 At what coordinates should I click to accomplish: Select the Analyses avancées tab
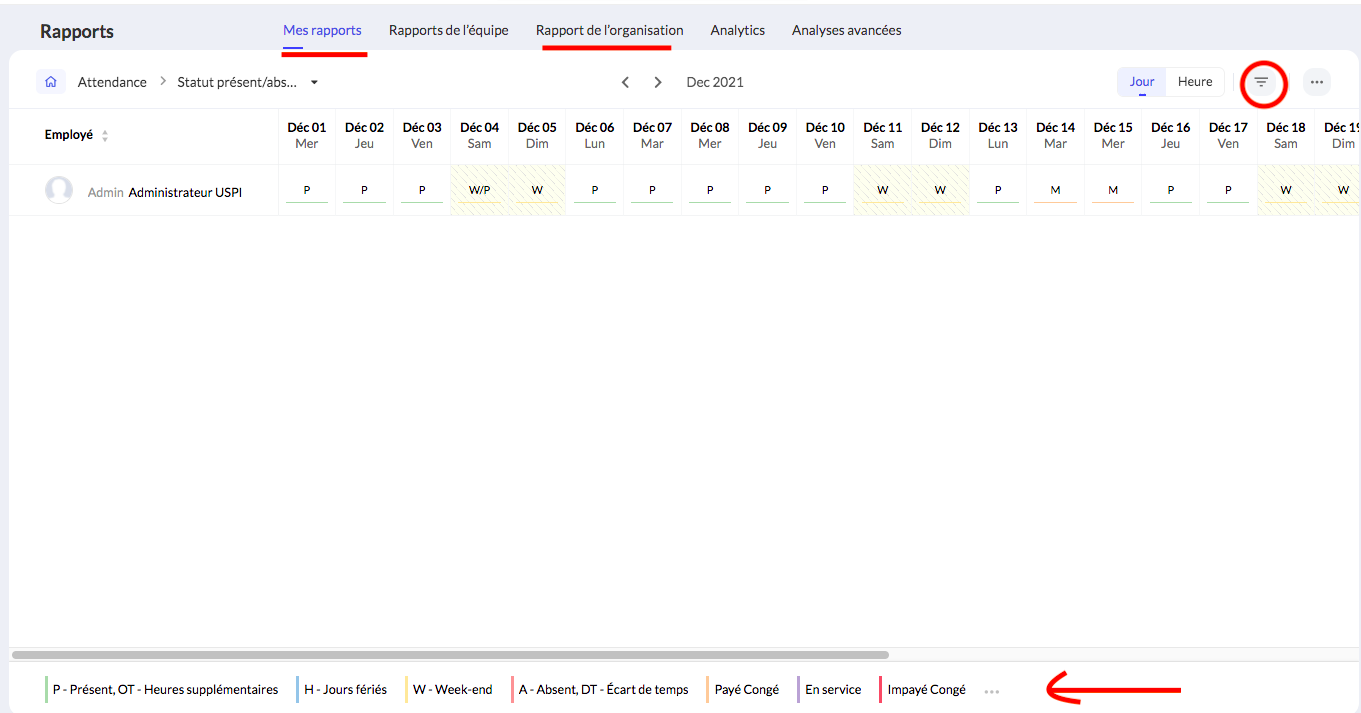click(846, 30)
